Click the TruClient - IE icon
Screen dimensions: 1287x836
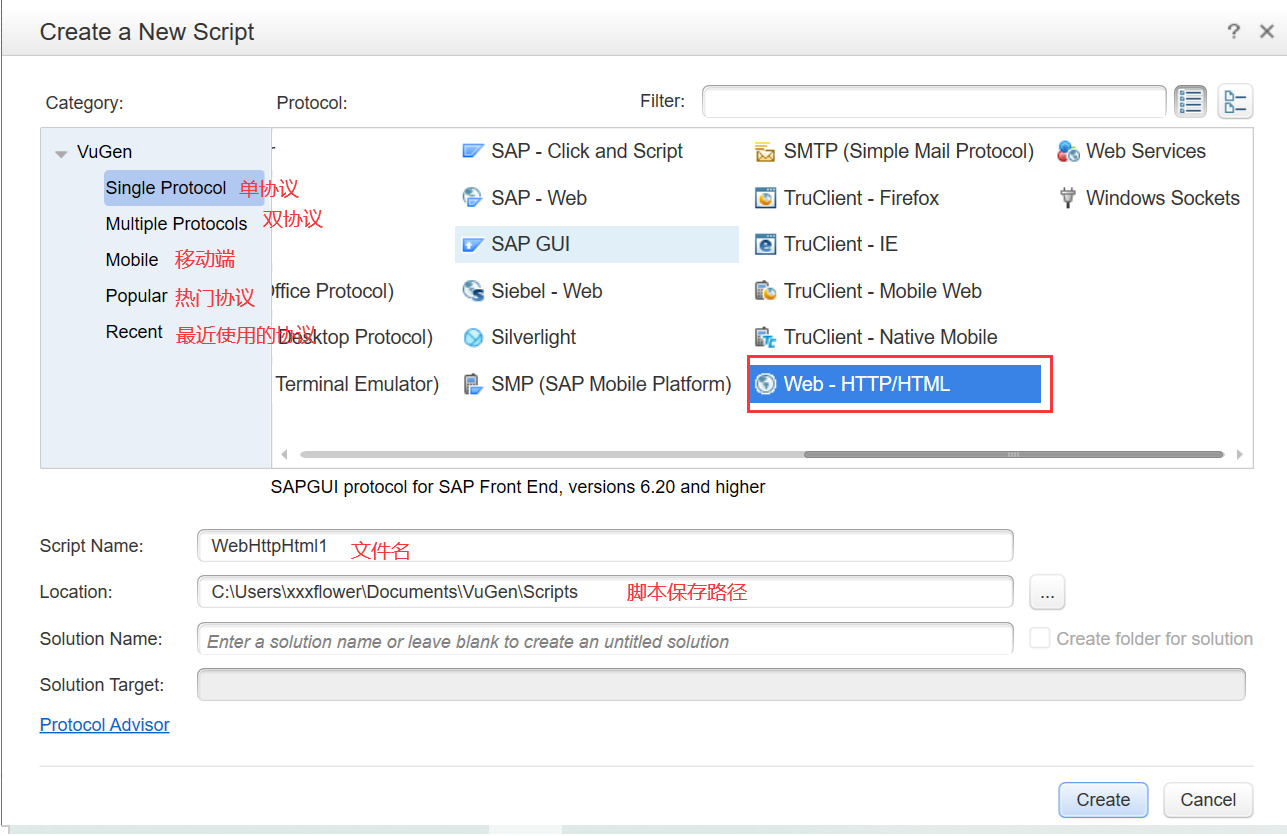click(765, 245)
